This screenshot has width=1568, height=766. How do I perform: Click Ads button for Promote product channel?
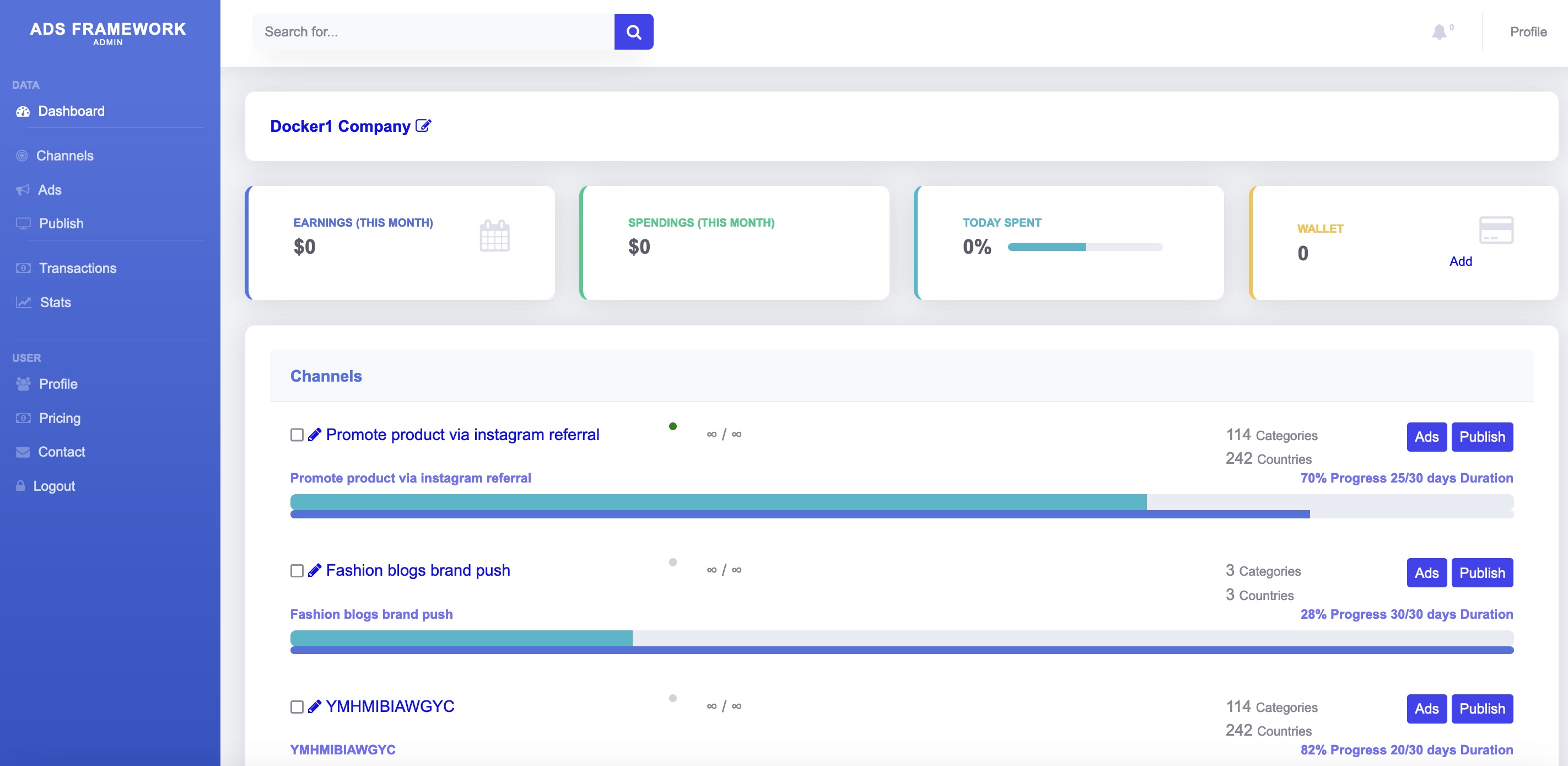[x=1426, y=437]
